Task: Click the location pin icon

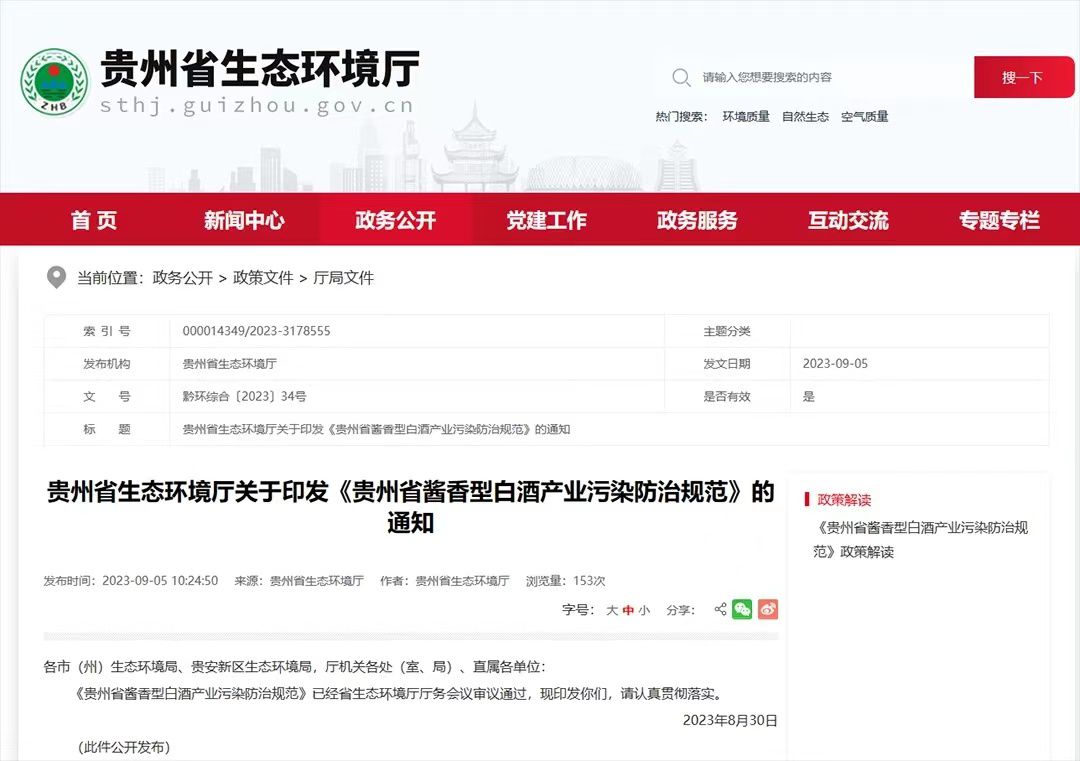Action: [x=56, y=278]
